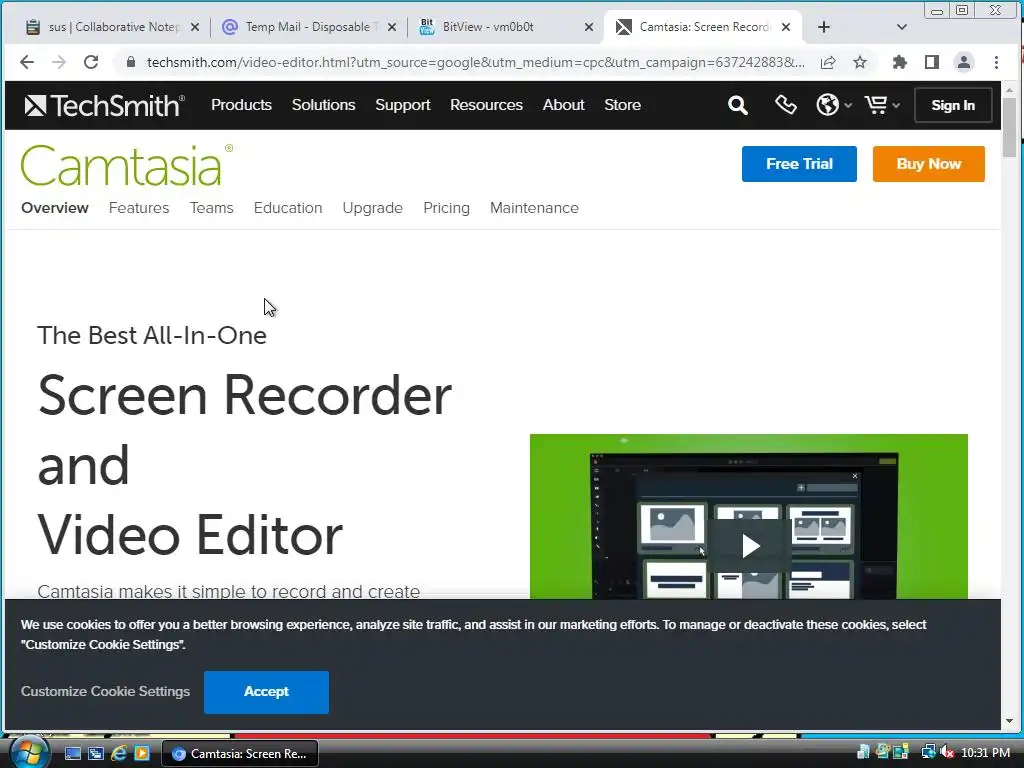Click the page scrollbar thumb
1024x768 pixels.
coord(1009,128)
